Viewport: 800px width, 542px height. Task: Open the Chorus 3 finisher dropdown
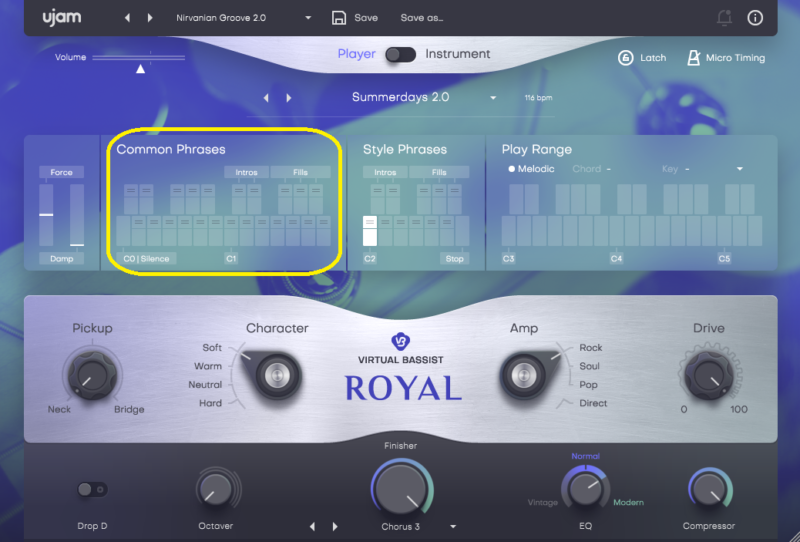click(453, 526)
